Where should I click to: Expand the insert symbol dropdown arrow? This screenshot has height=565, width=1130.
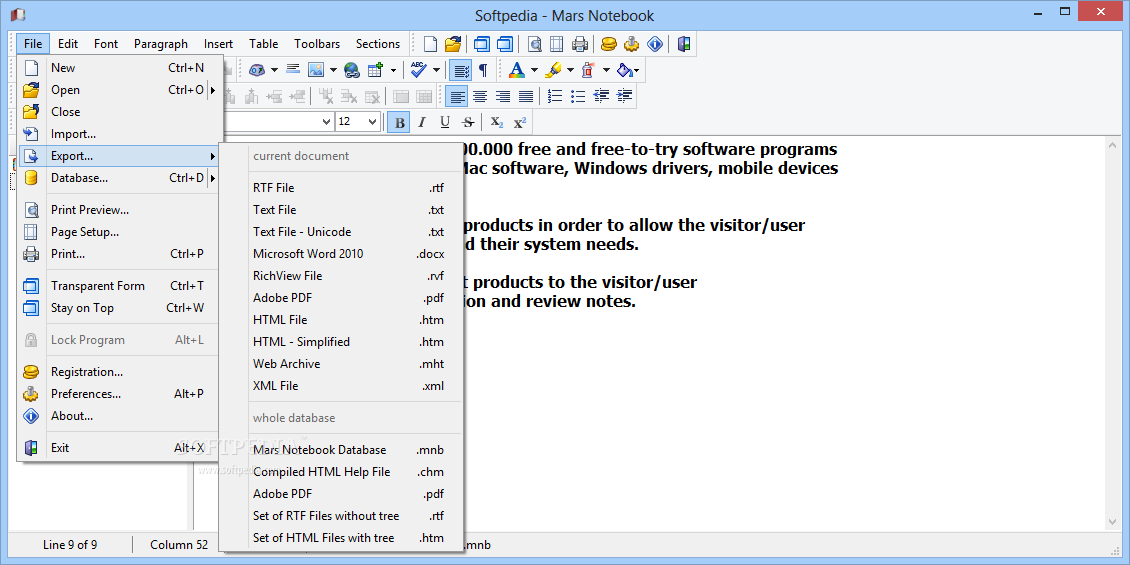tap(274, 70)
